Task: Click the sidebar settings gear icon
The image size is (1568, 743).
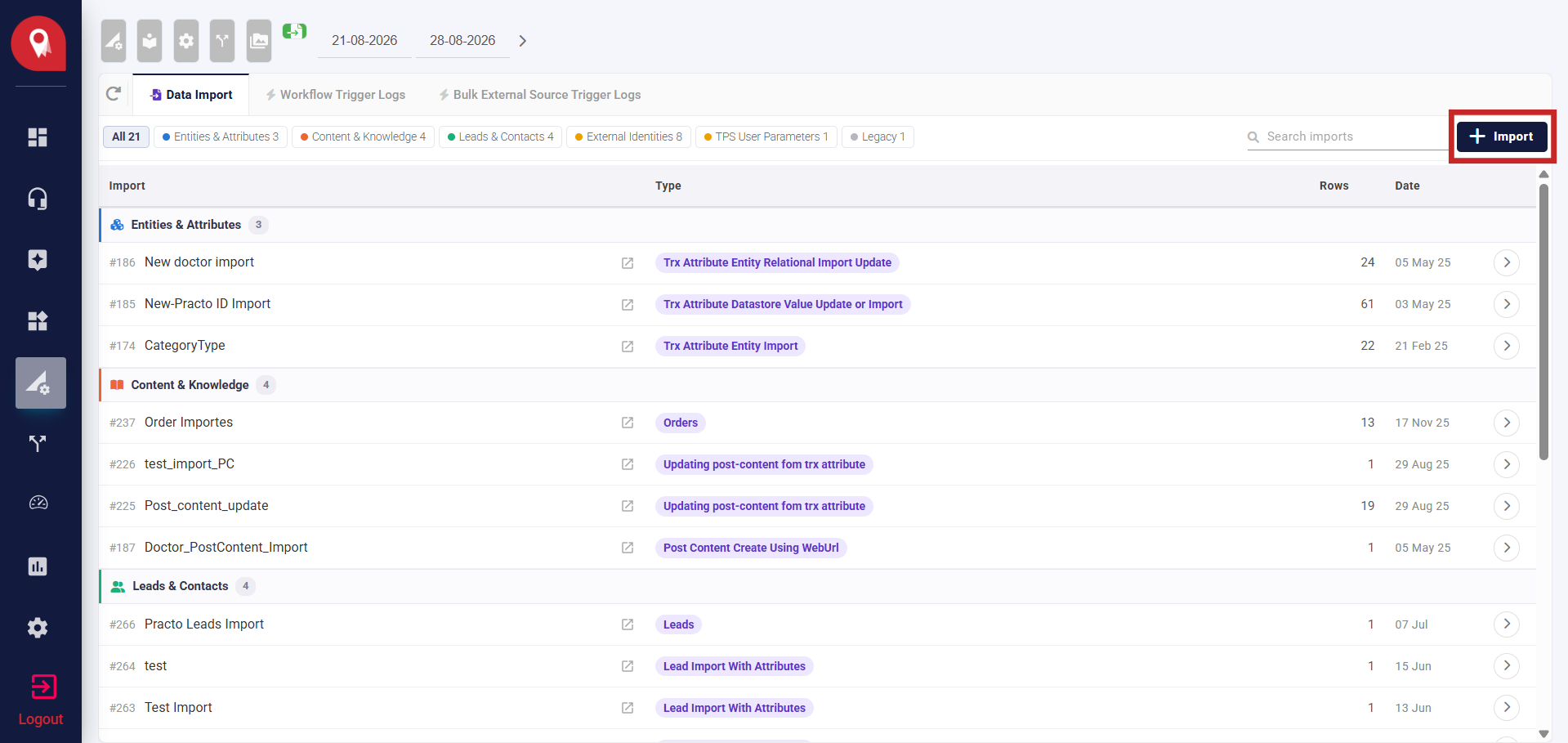Action: [x=38, y=628]
